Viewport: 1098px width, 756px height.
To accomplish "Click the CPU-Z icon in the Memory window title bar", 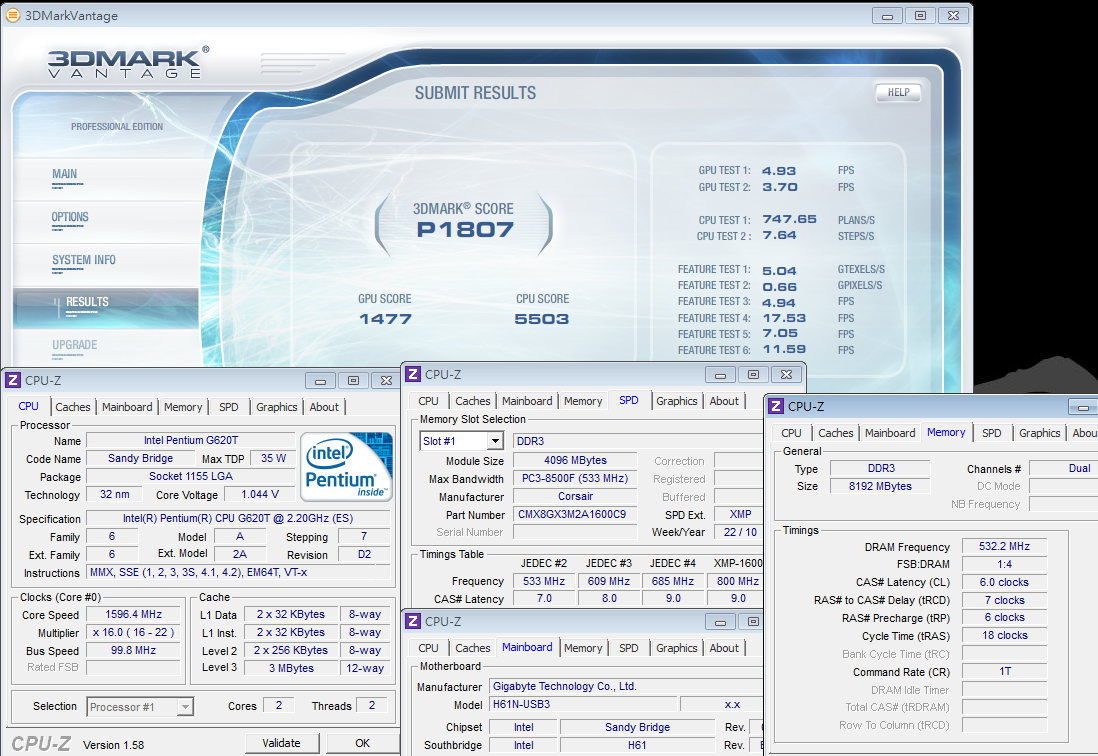I will click(776, 406).
